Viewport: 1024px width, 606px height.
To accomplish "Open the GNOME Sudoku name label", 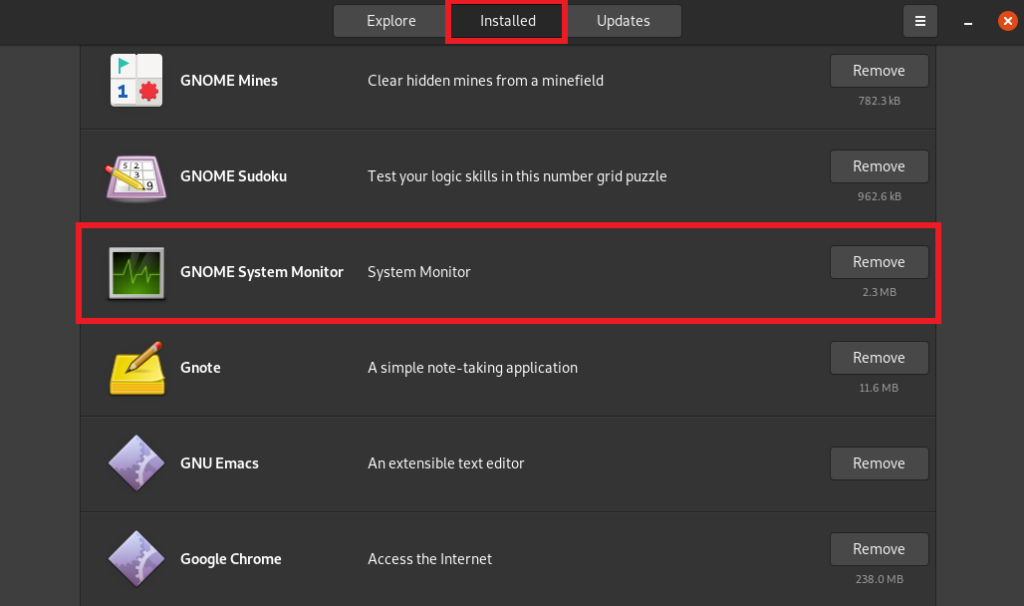I will [x=233, y=176].
